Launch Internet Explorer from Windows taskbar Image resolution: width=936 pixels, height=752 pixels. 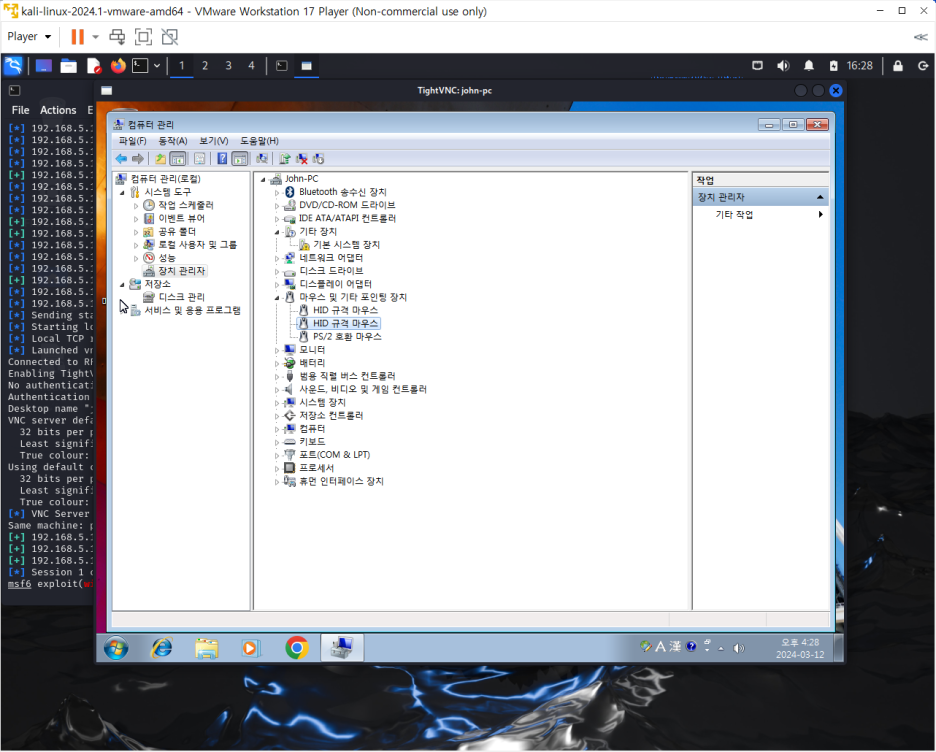click(161, 648)
